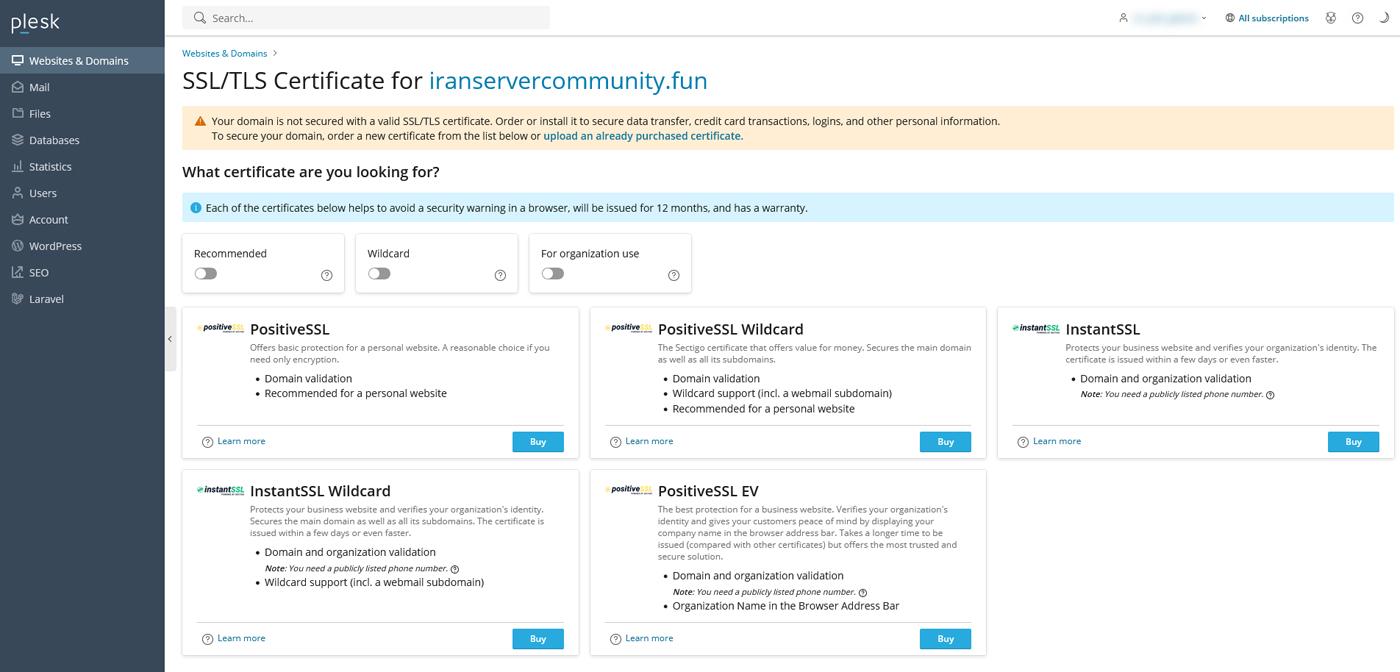Click Learn more under InstantSSL Wildcard
The height and width of the screenshot is (672, 1400).
[241, 638]
